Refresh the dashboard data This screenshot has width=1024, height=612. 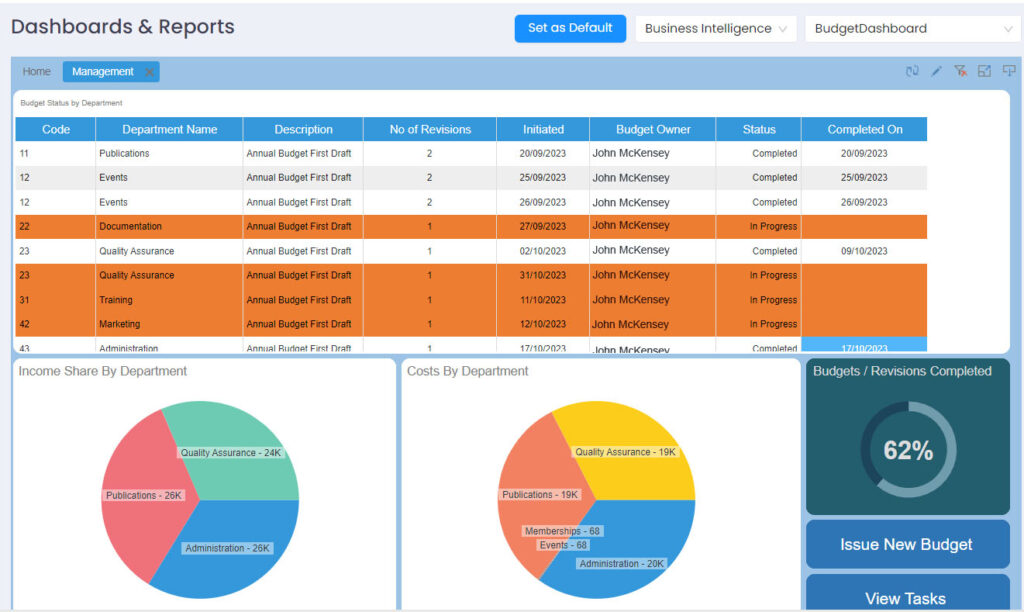point(913,71)
